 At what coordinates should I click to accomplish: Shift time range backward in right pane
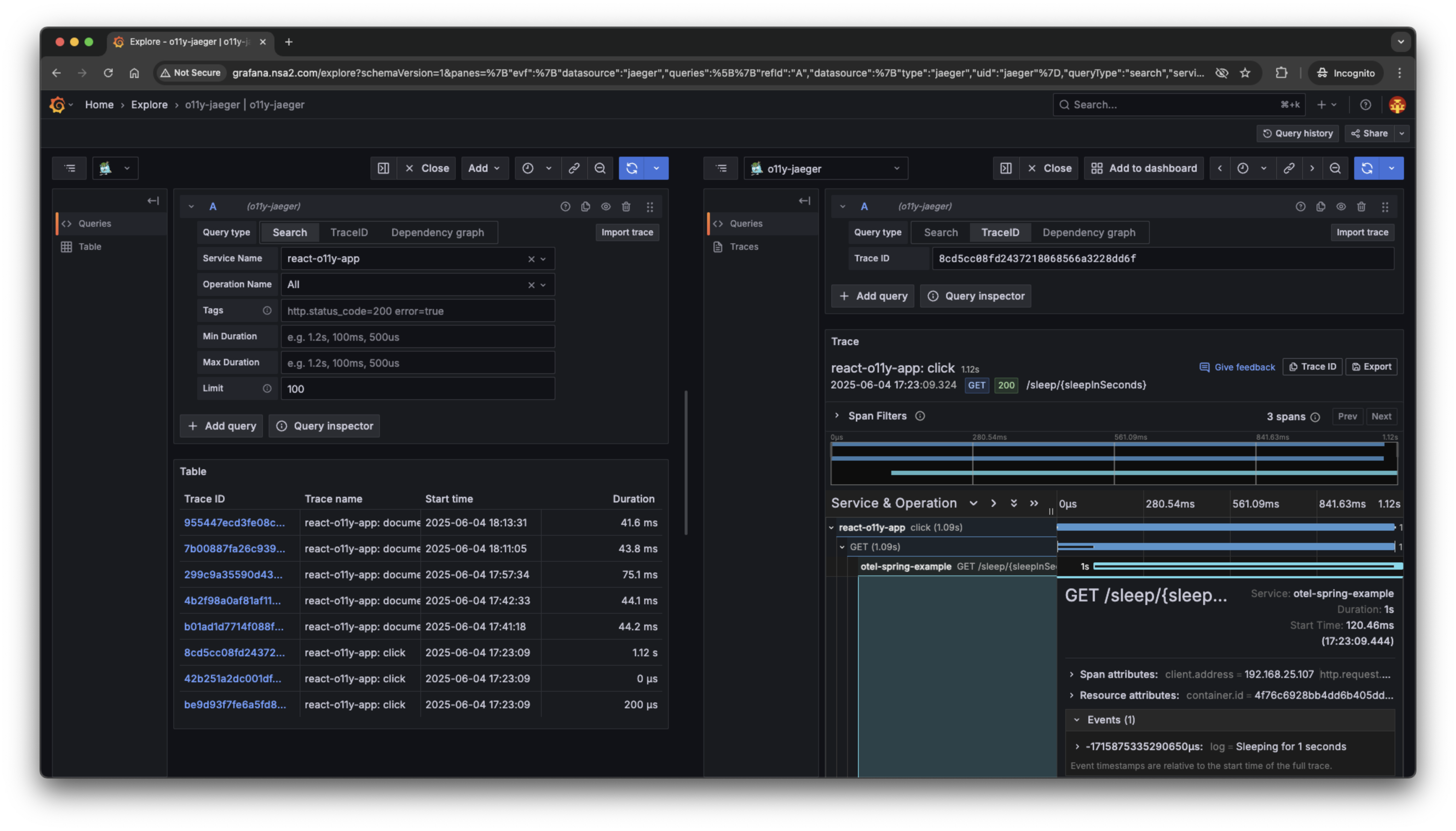1219,168
